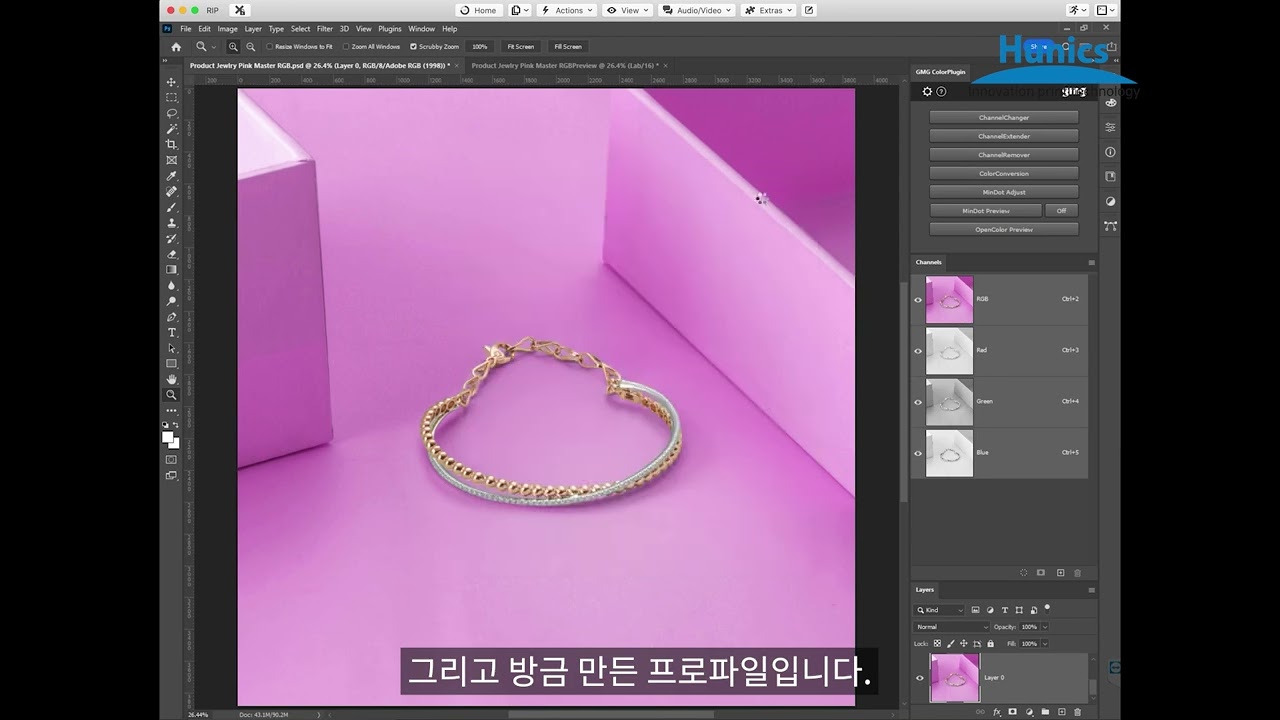The image size is (1280, 720).
Task: Open the Window menu
Action: point(422,29)
